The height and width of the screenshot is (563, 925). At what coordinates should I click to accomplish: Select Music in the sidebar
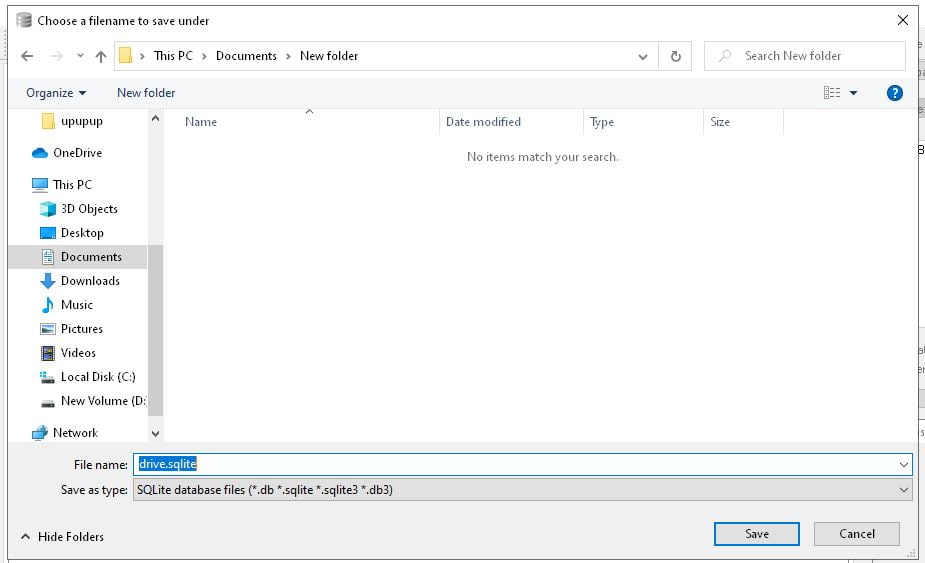(x=76, y=305)
